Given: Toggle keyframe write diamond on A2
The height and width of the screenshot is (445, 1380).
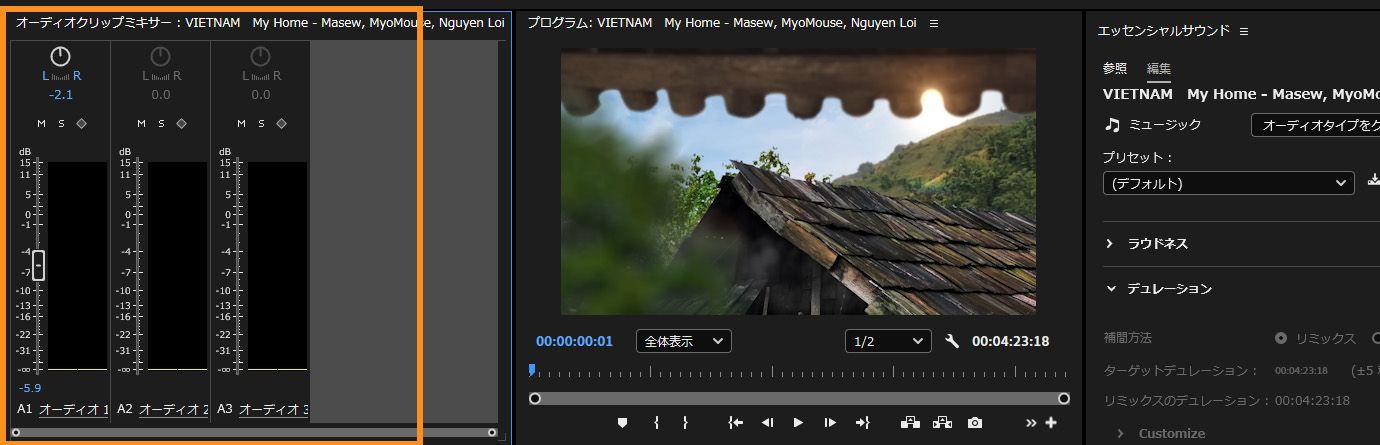Looking at the screenshot, I should coord(181,124).
